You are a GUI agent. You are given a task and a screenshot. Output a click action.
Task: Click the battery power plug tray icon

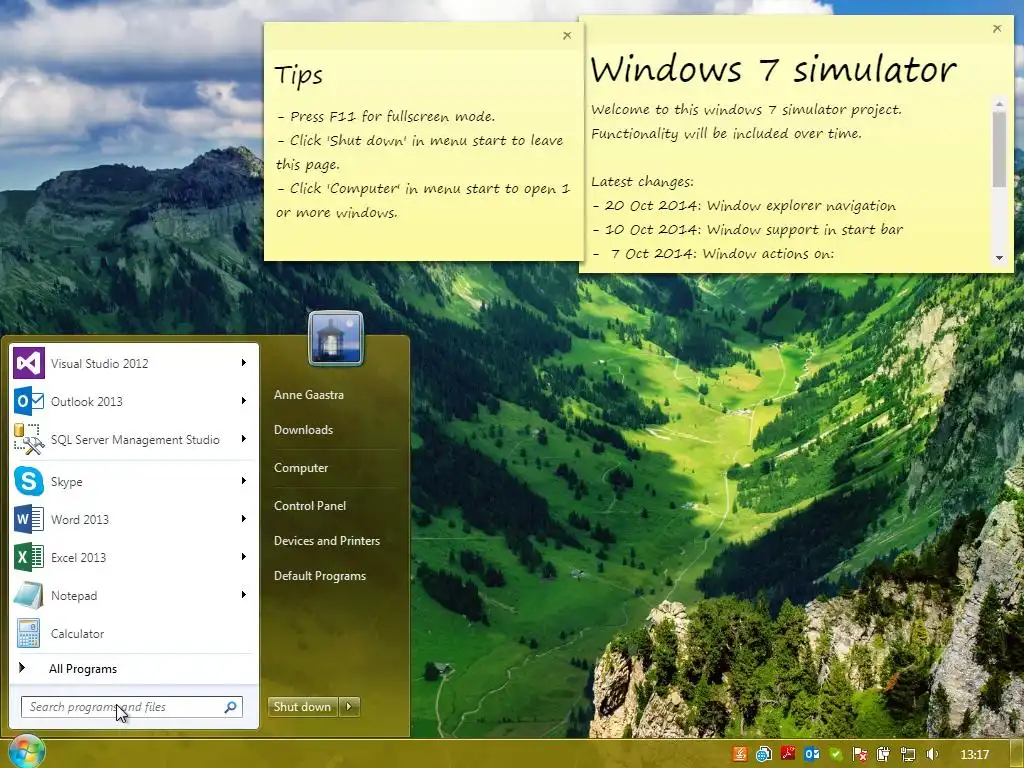click(x=884, y=754)
